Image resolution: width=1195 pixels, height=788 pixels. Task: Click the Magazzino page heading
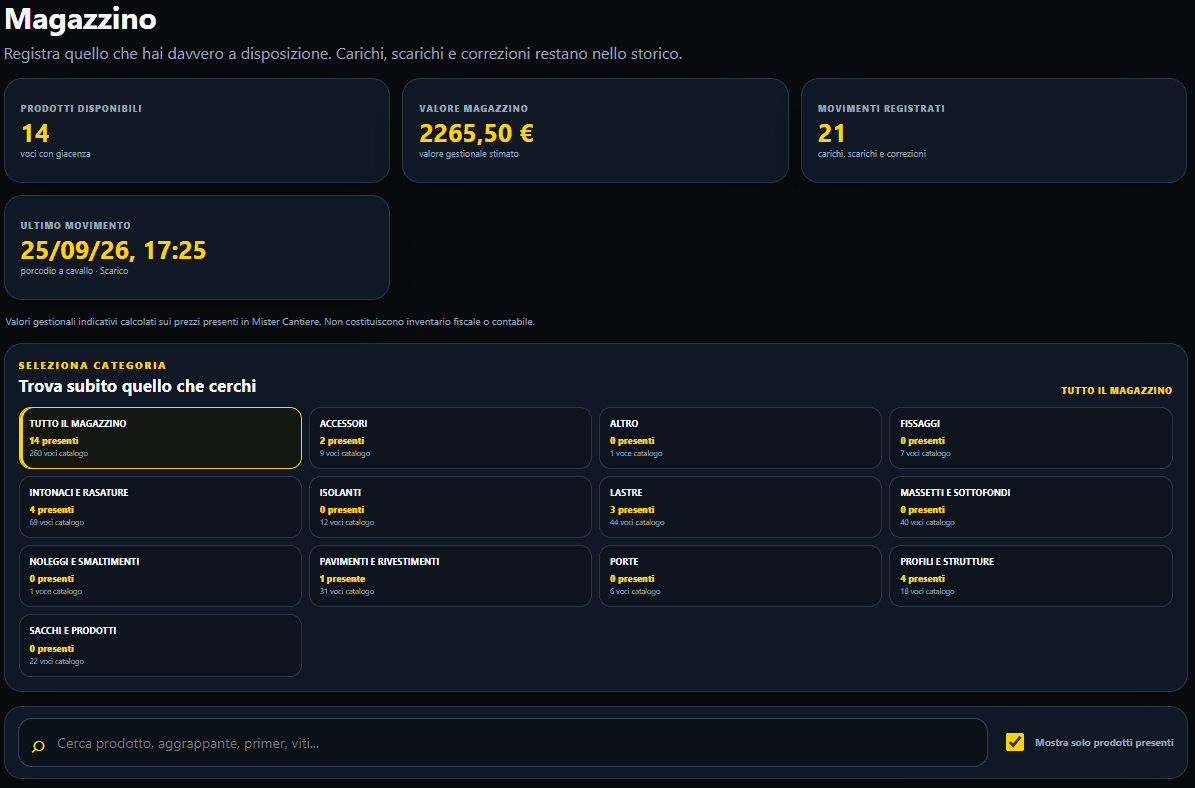tap(80, 19)
